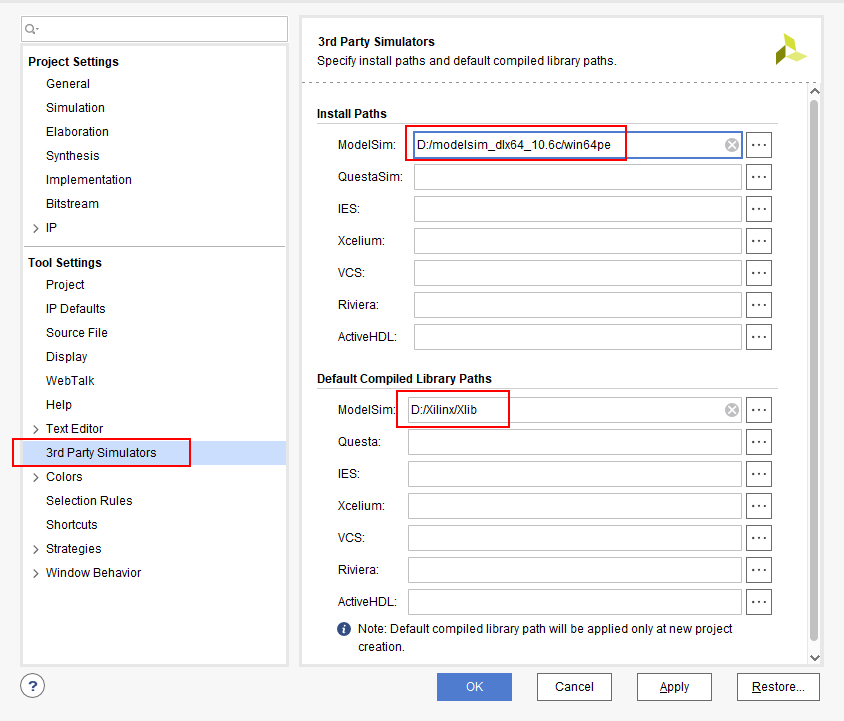Expand the Colors node

[x=36, y=478]
